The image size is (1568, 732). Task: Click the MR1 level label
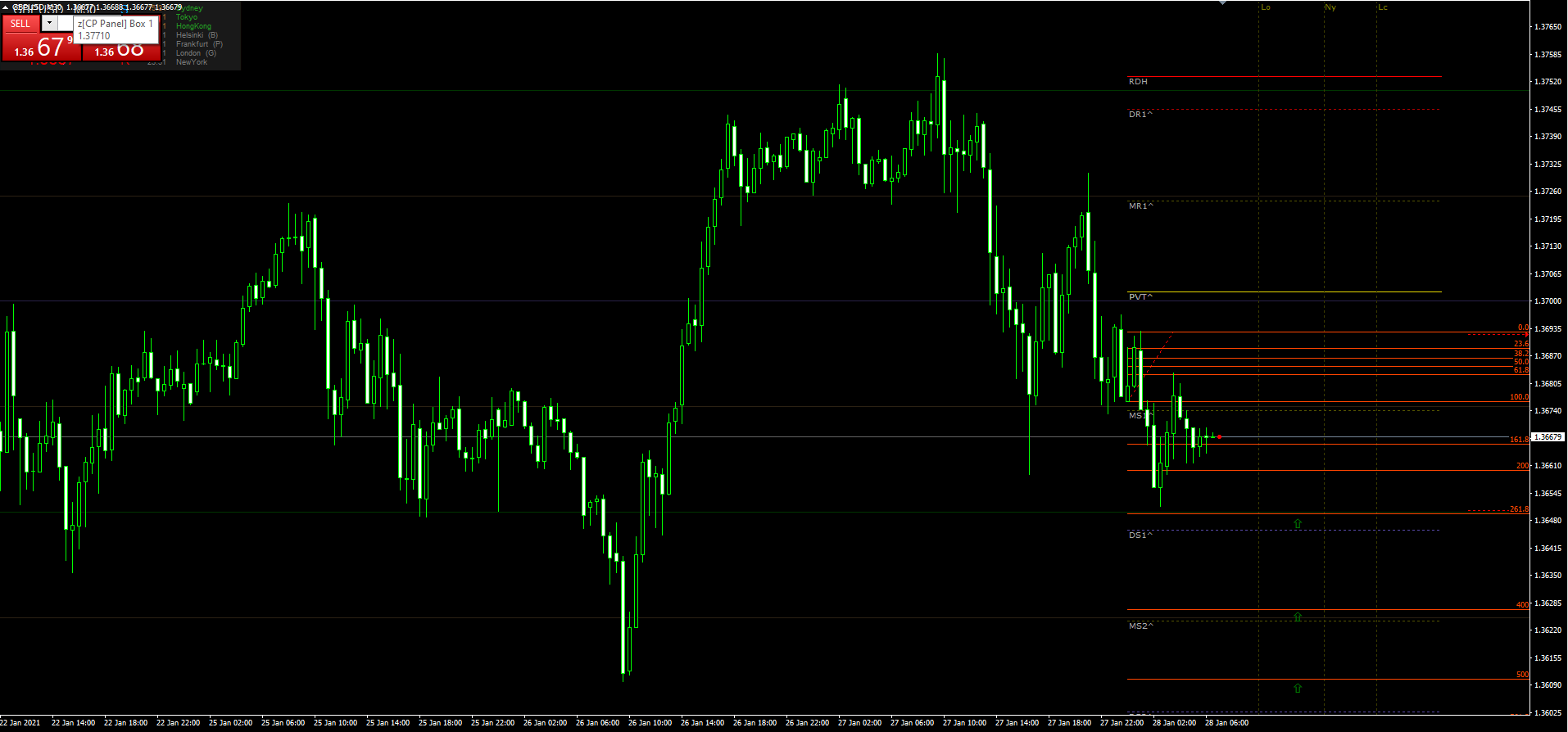point(1140,206)
